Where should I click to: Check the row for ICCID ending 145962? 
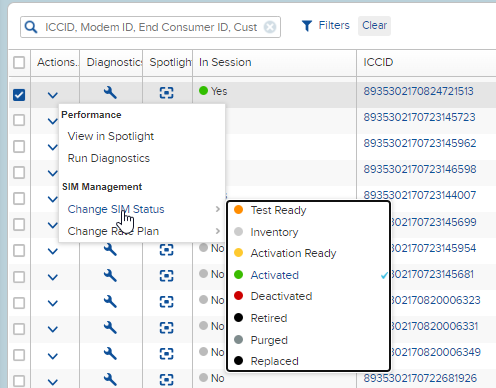[x=19, y=146]
